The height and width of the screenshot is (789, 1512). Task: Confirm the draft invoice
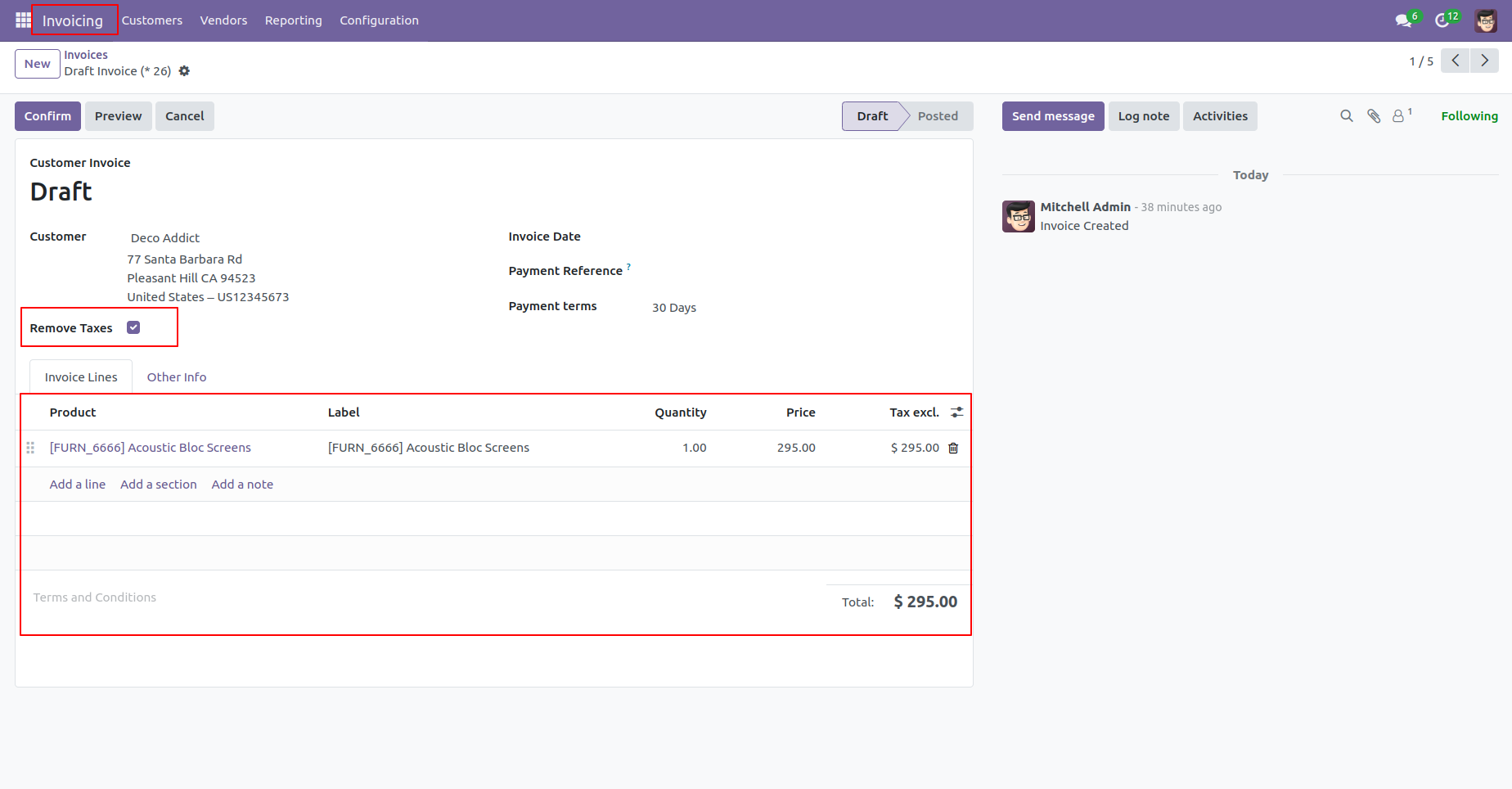click(47, 115)
